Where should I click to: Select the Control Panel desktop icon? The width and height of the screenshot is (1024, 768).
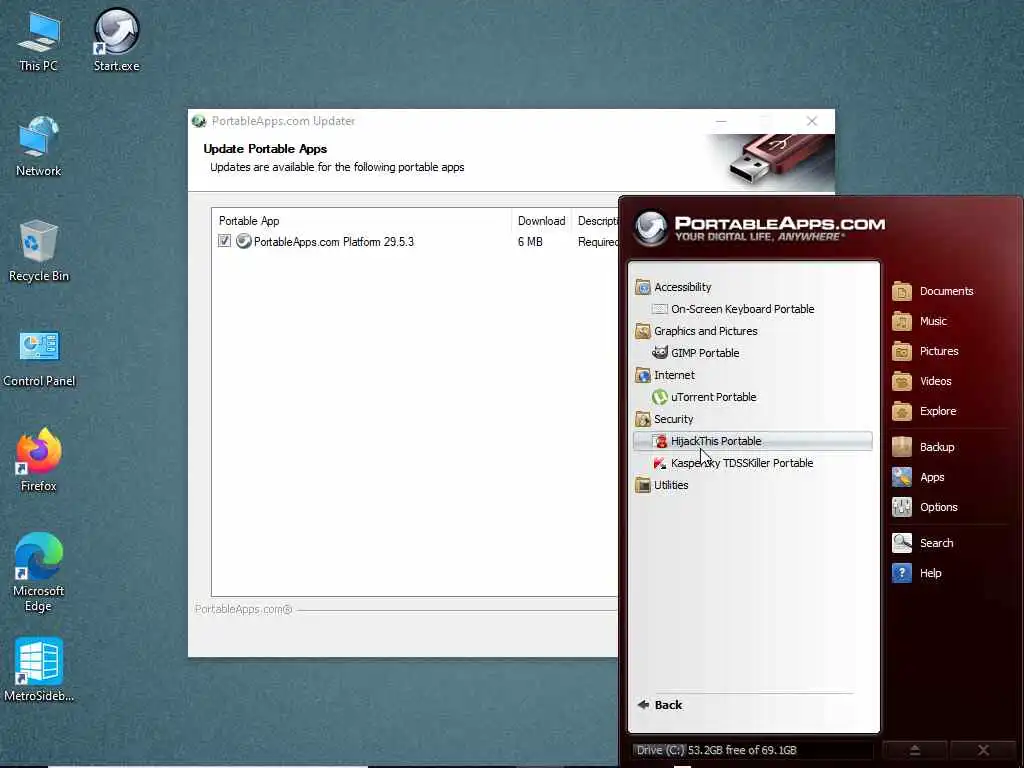pos(39,358)
